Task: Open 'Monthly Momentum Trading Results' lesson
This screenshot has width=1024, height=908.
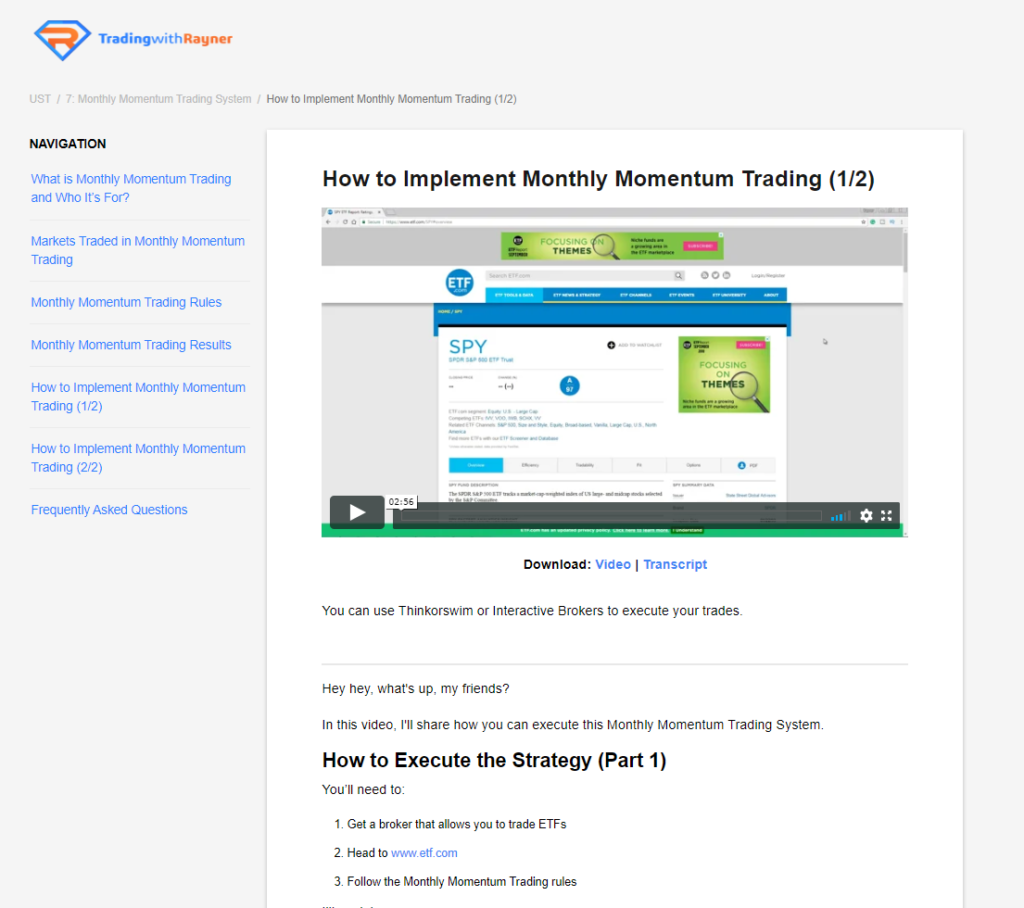Action: pyautogui.click(x=131, y=345)
